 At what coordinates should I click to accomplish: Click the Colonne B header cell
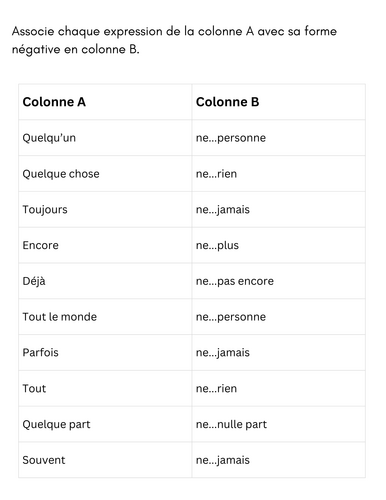(x=279, y=102)
